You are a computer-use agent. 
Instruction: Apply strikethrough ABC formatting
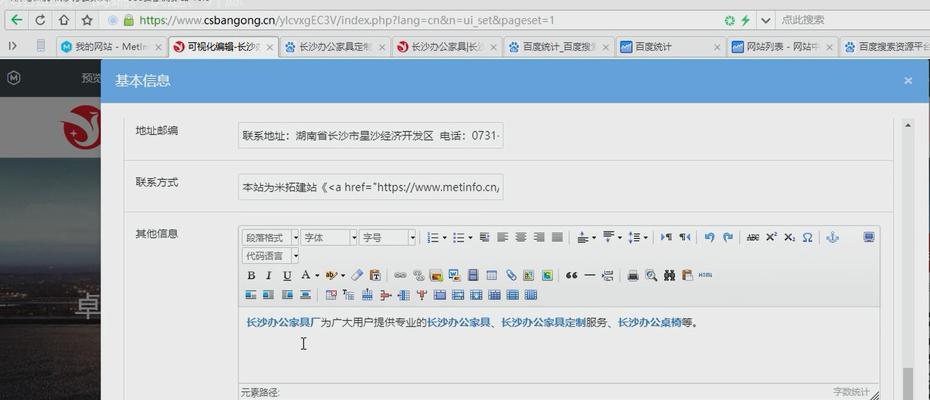coord(753,237)
